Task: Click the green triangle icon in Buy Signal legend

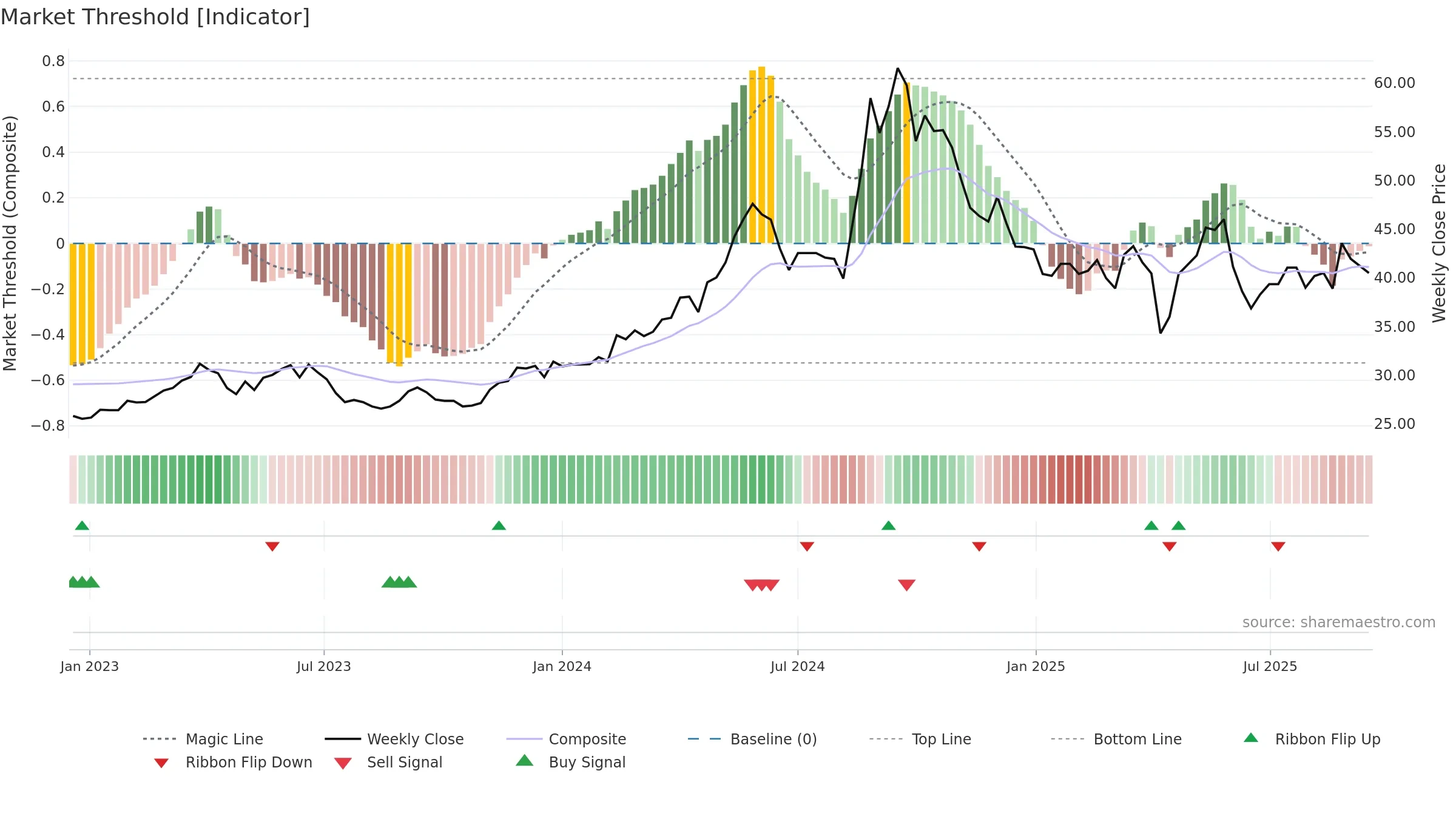Action: [x=525, y=760]
